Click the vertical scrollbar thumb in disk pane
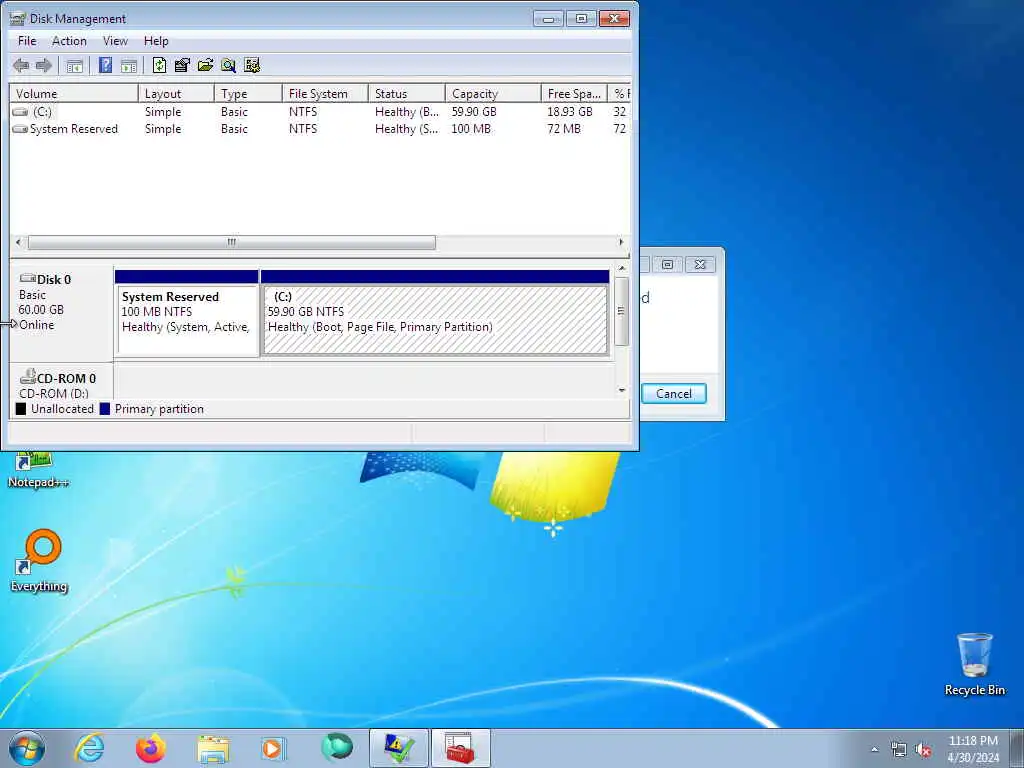1024x768 pixels. point(622,311)
